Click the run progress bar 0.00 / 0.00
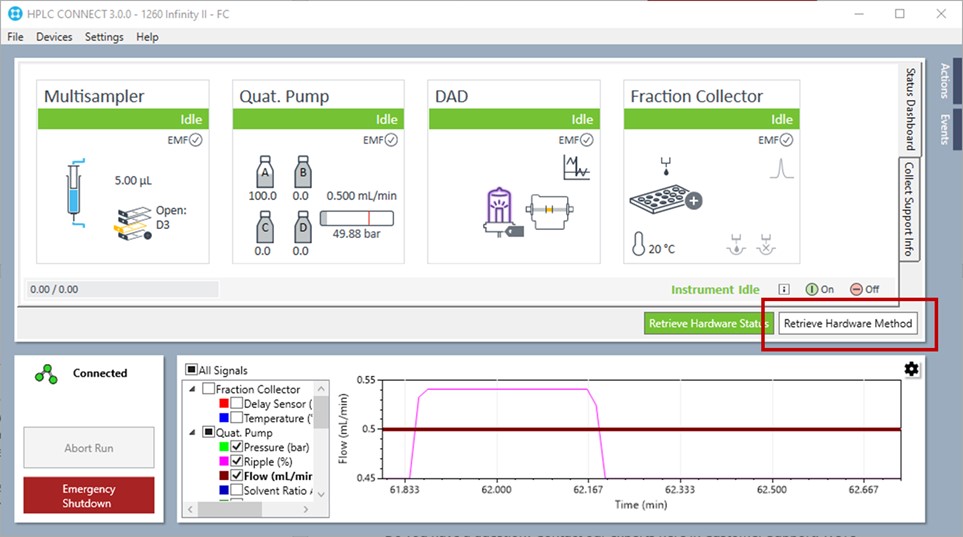The image size is (963, 537). (x=123, y=289)
